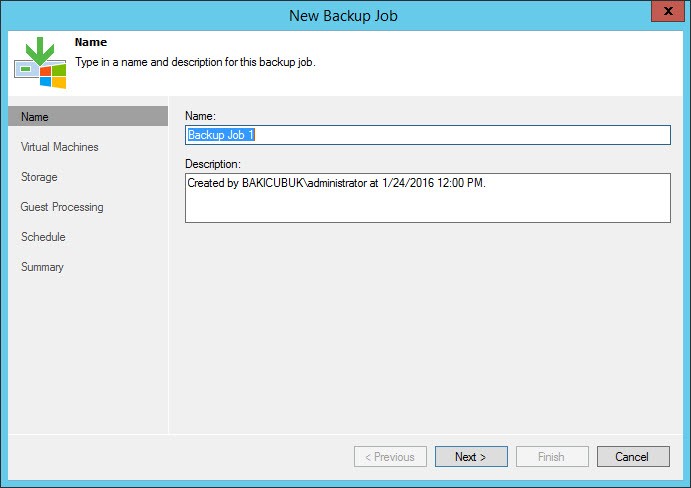Click the green down arrow in wizard graphic
This screenshot has width=691, height=488.
[x=40, y=51]
